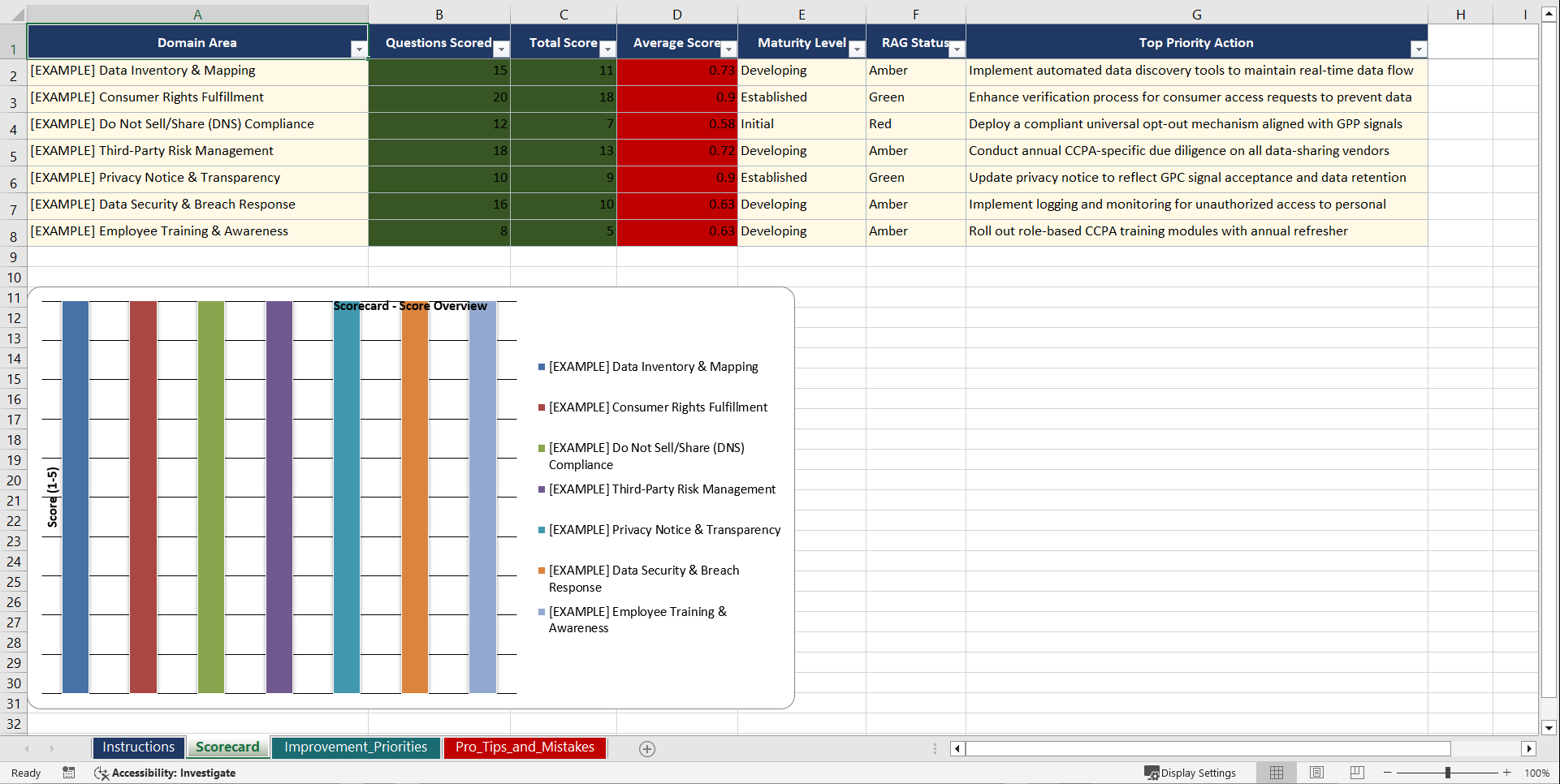Activate Page Break Preview icon
Viewport: 1560px width, 784px height.
(1356, 773)
